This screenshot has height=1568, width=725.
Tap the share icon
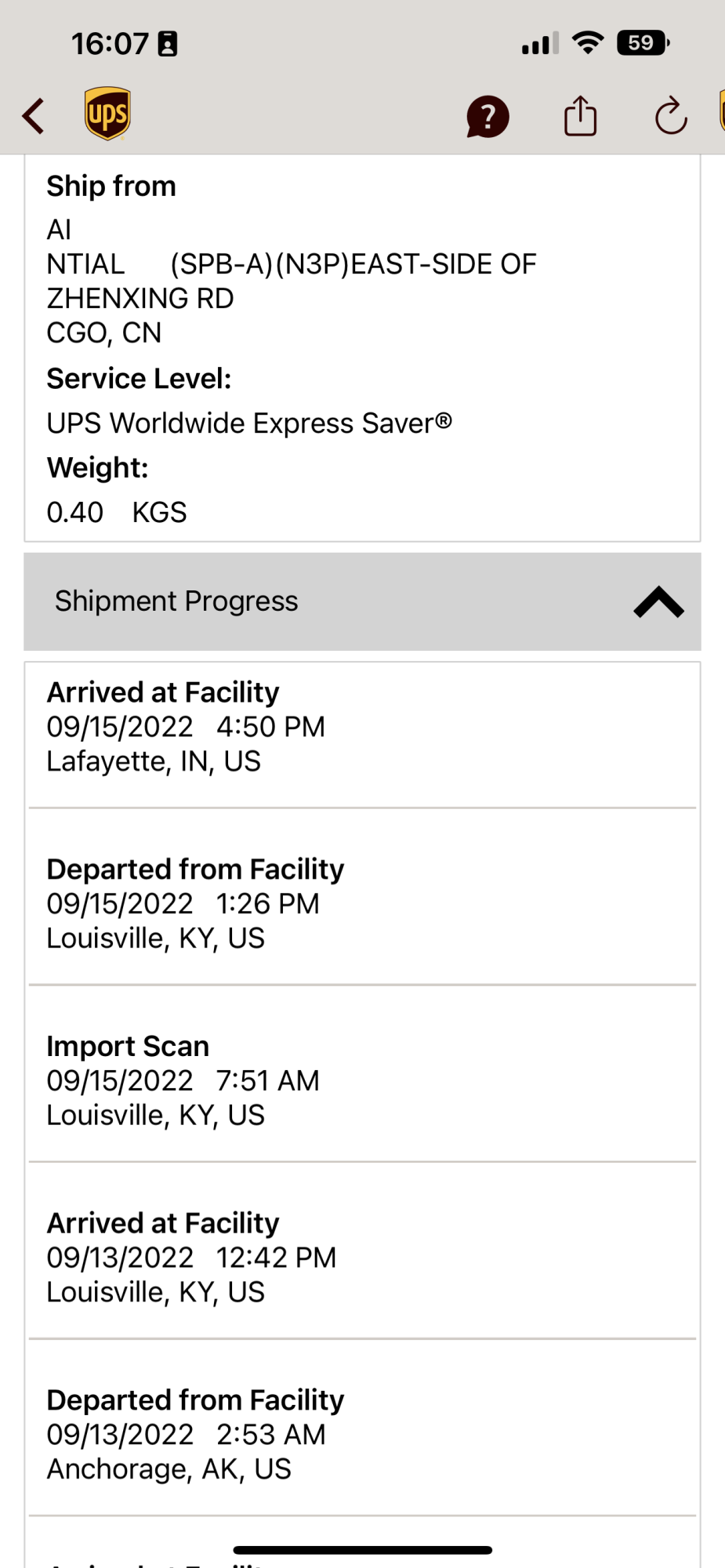point(581,116)
